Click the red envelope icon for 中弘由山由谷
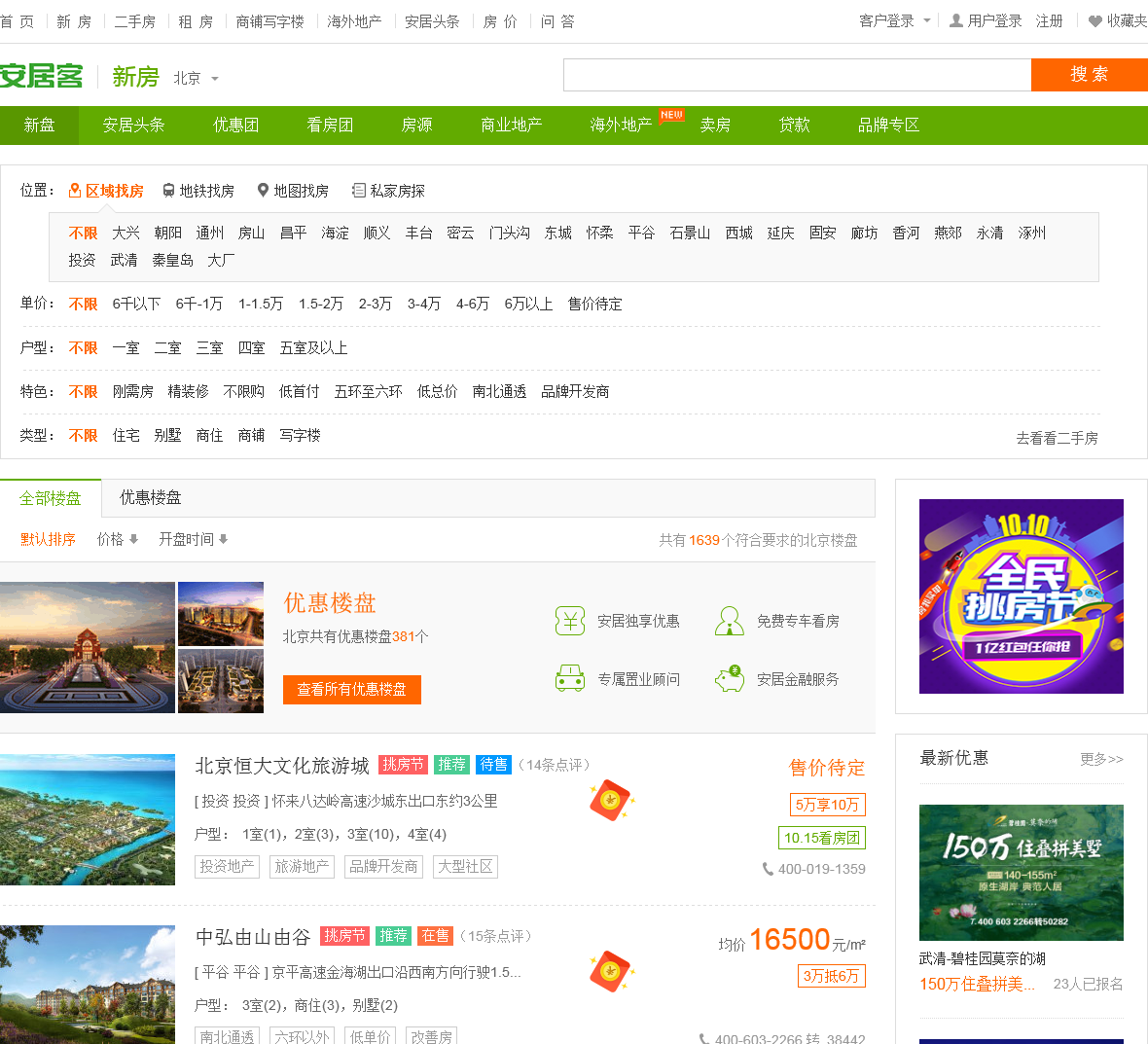The width and height of the screenshot is (1148, 1044). [x=611, y=972]
